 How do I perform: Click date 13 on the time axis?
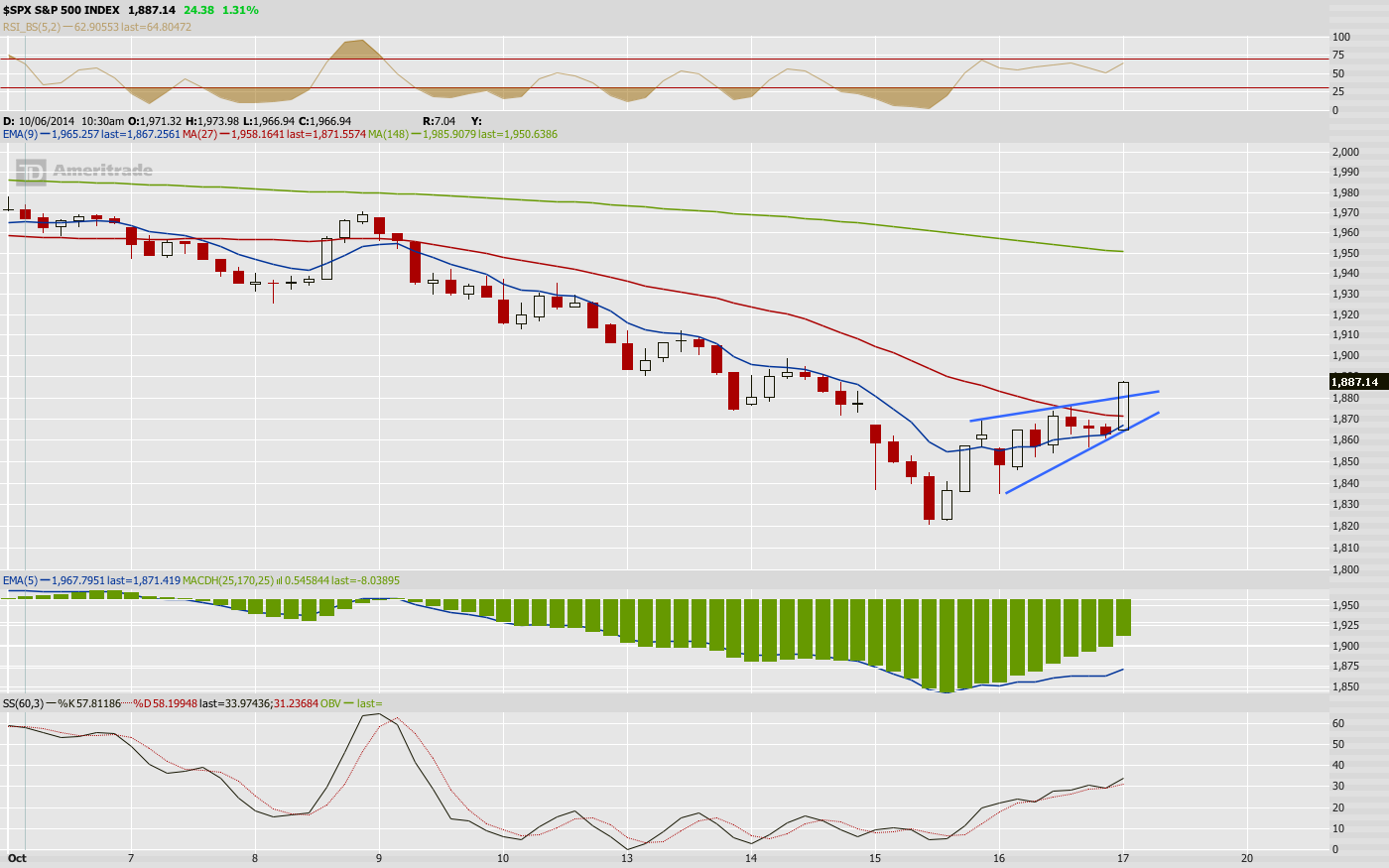pos(627,858)
